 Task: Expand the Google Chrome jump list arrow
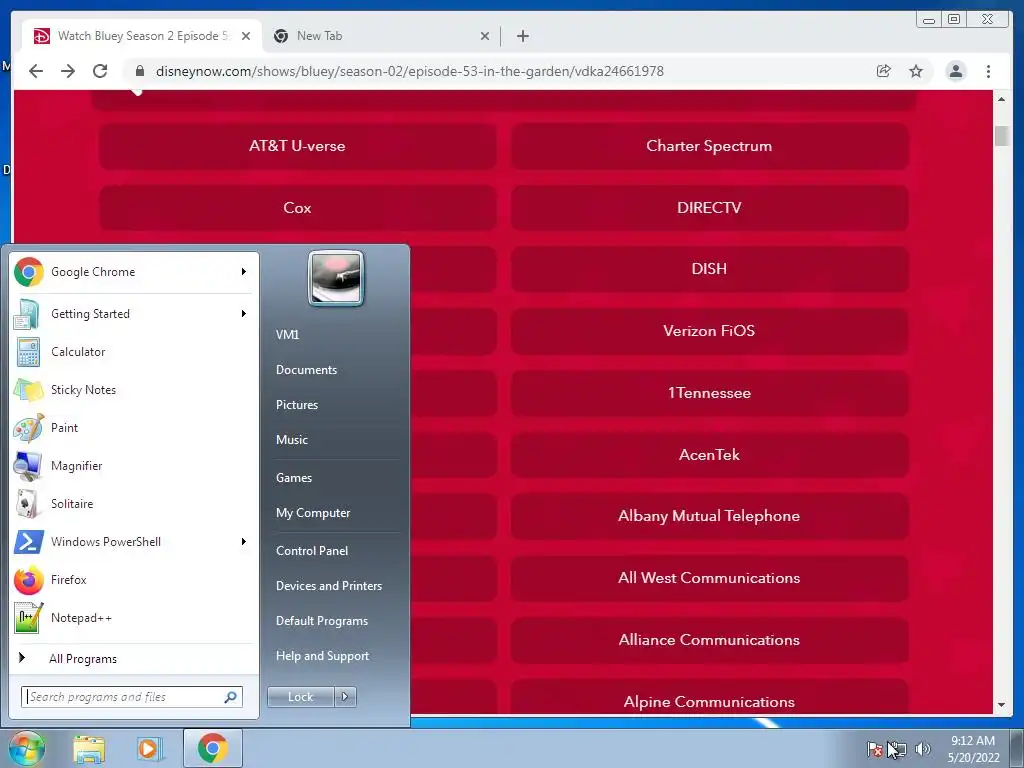(244, 272)
